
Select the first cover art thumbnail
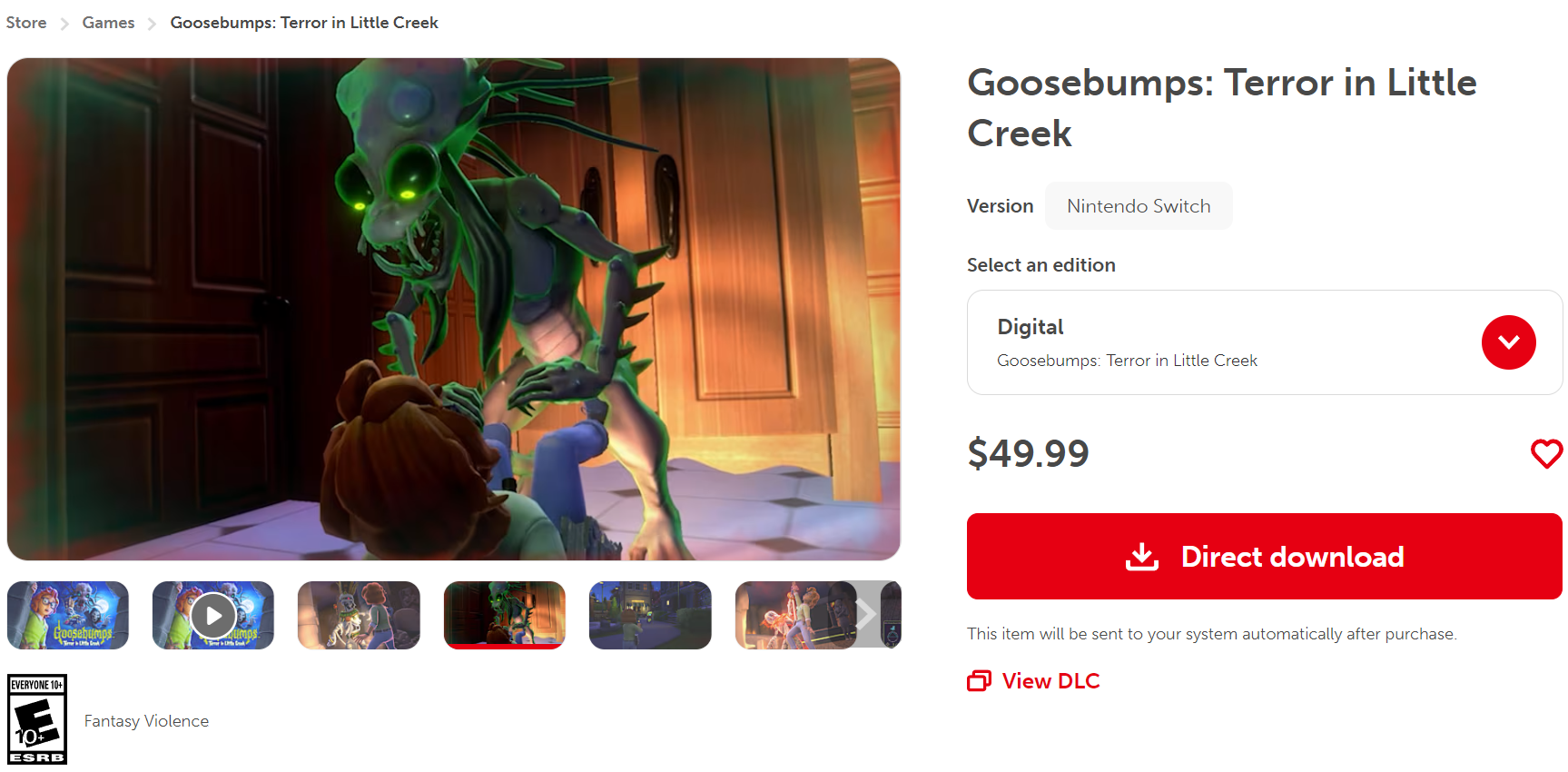click(x=68, y=616)
